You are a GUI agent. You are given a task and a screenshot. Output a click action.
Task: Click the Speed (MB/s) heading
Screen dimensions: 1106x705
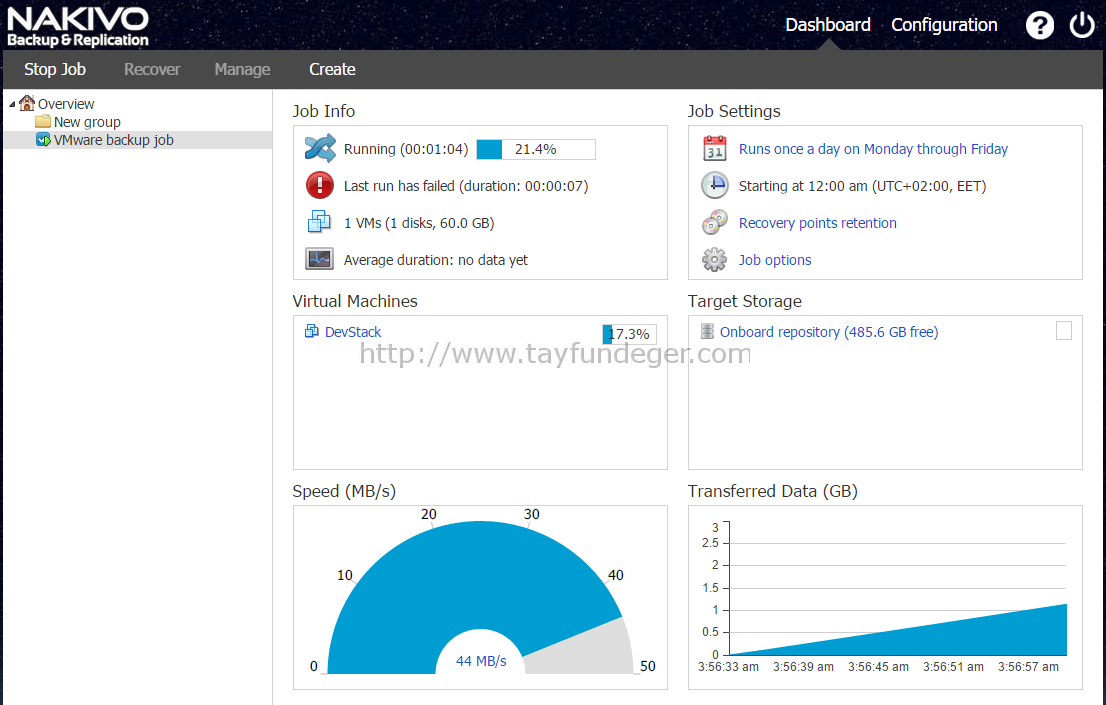(344, 490)
